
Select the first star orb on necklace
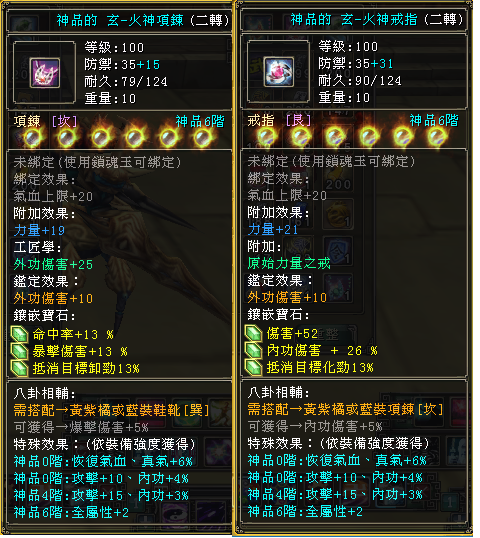pyautogui.click(x=33, y=138)
